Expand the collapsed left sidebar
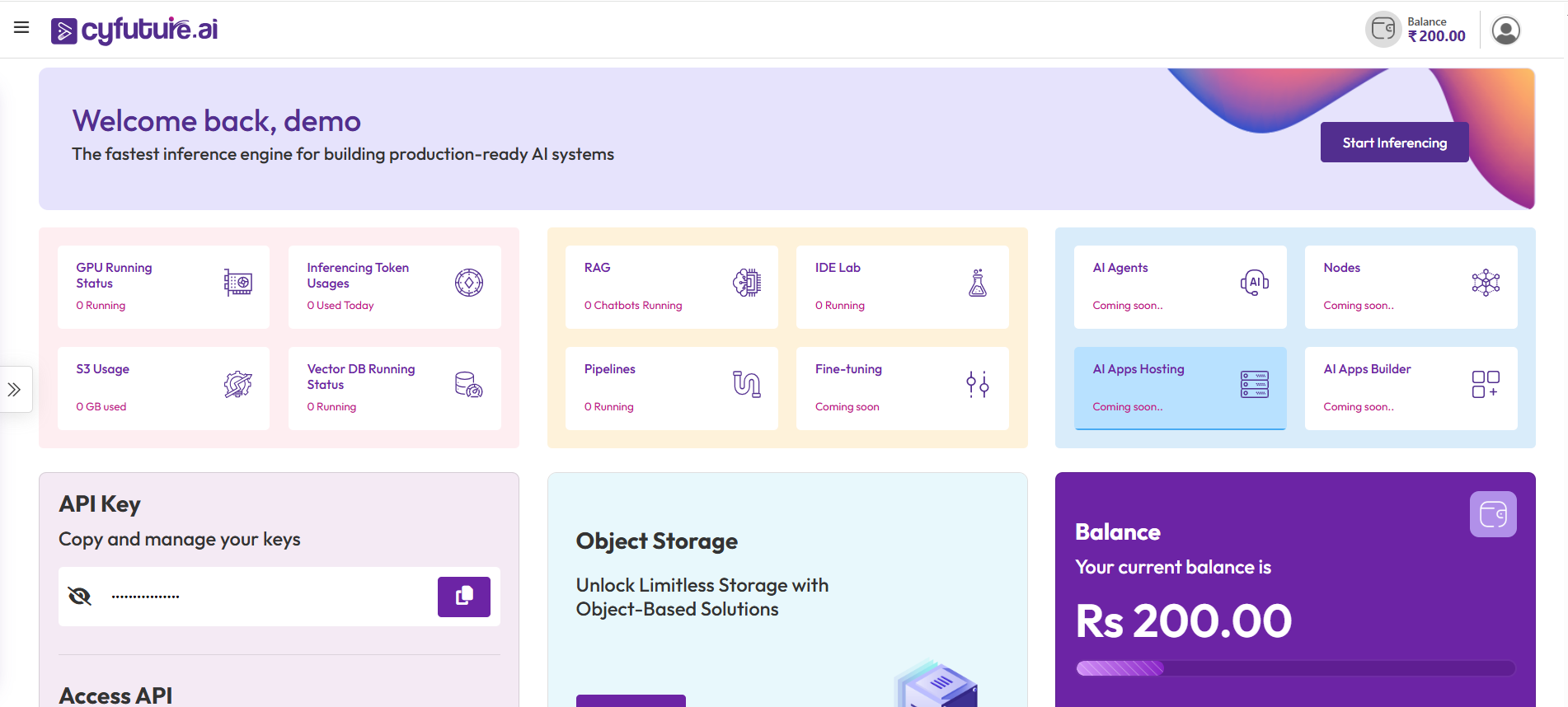This screenshot has height=707, width=1568. pyautogui.click(x=15, y=389)
